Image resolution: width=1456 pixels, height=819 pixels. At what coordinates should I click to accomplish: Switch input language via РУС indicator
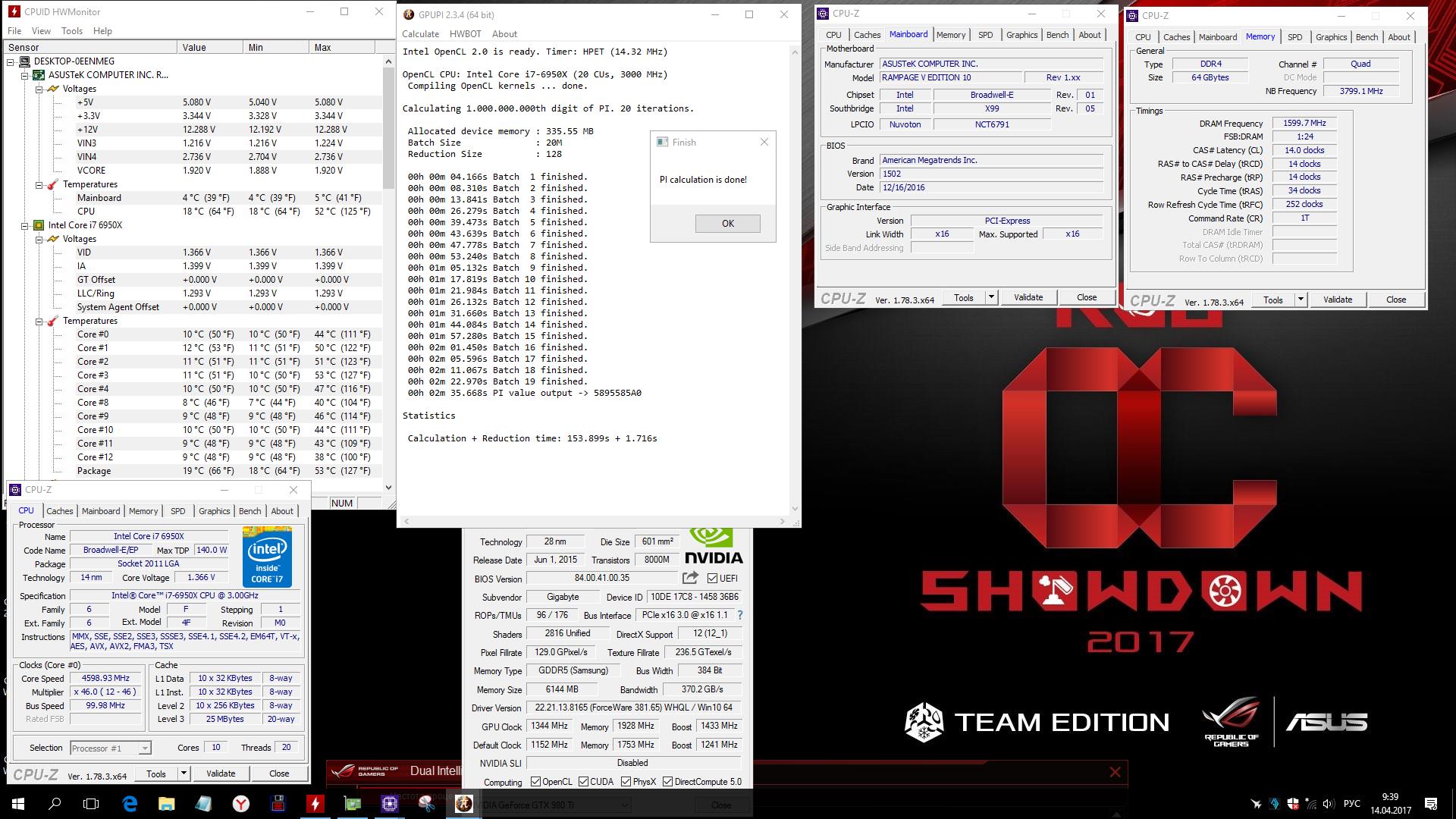pyautogui.click(x=1351, y=804)
